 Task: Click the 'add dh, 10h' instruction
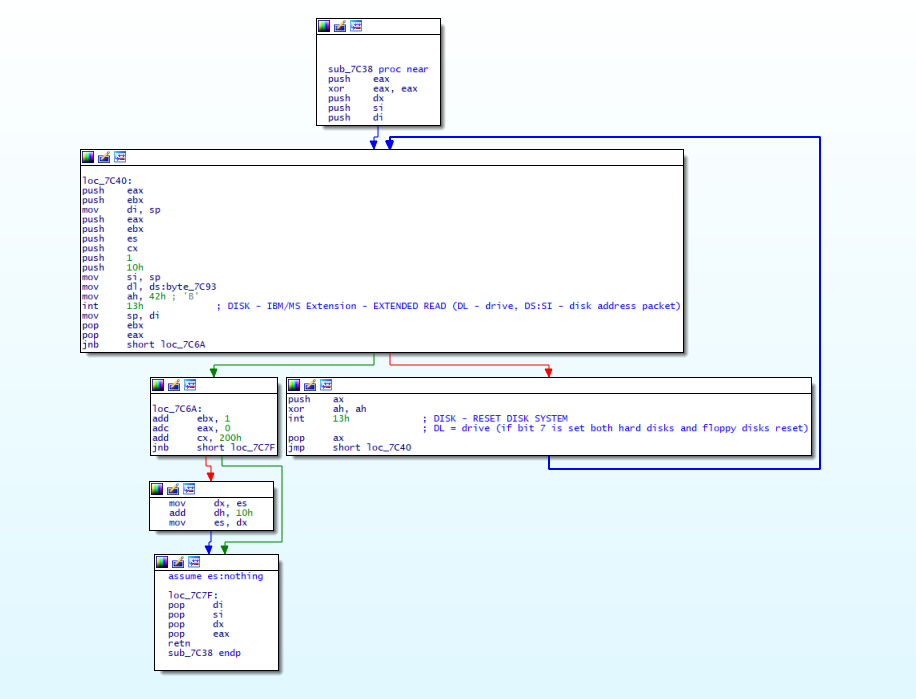click(211, 513)
